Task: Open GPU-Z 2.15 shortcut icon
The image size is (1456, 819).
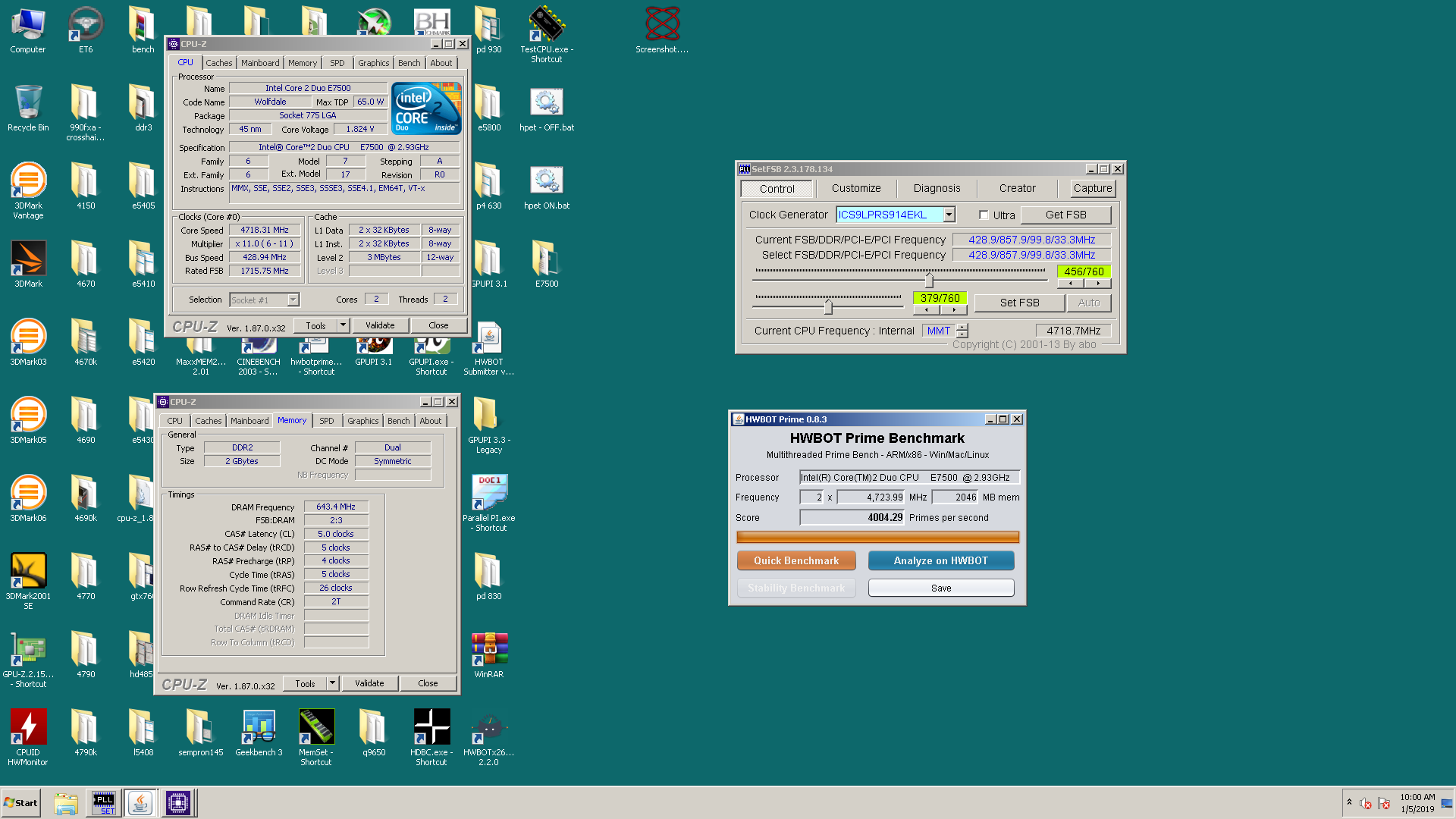Action: [x=28, y=659]
